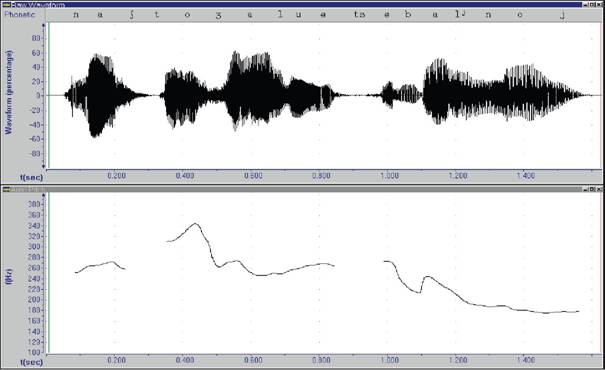605x370 pixels.
Task: Select the Phonetic tier label
Action: point(20,15)
